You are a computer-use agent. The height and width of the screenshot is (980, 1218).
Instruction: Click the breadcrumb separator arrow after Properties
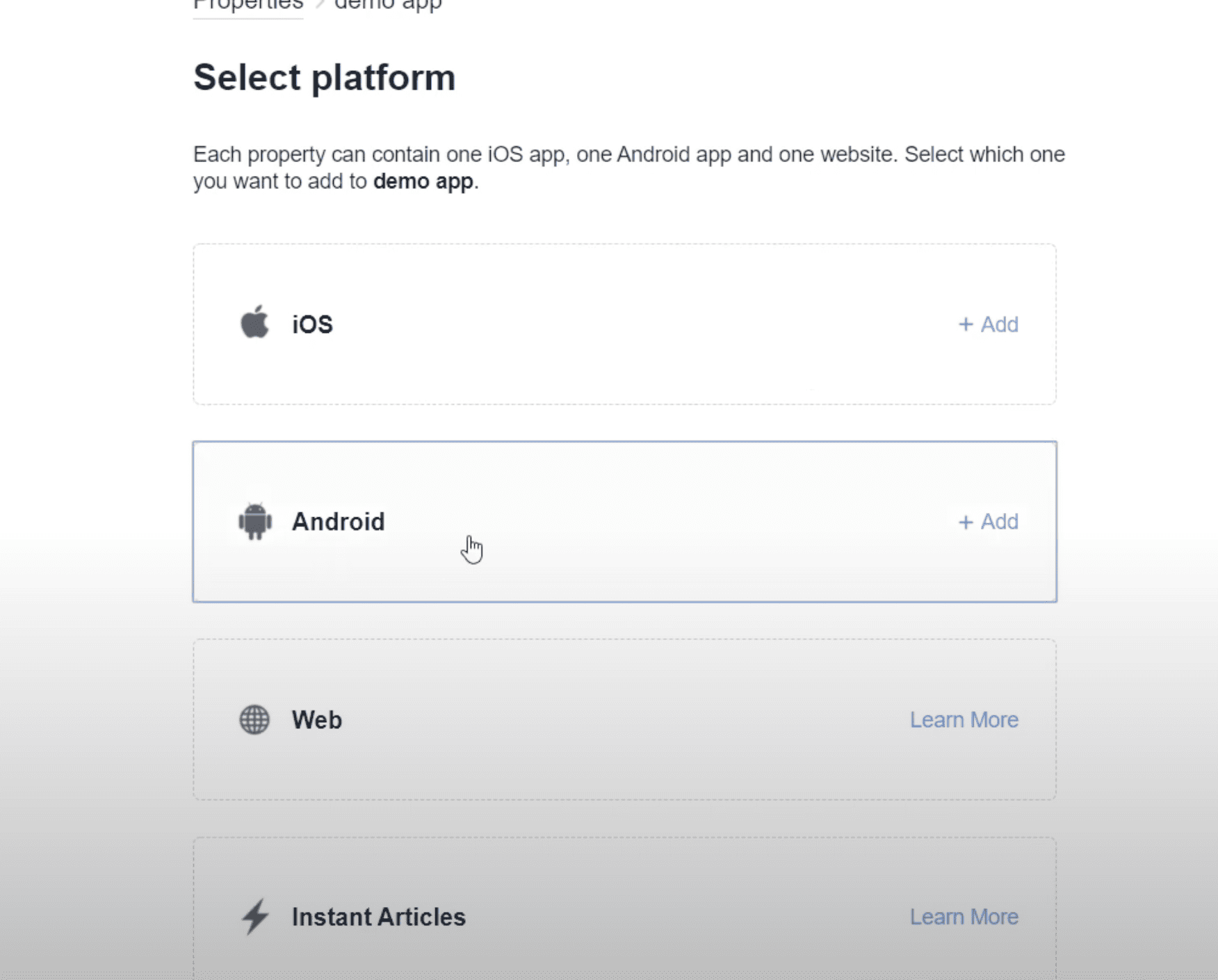pyautogui.click(x=320, y=4)
